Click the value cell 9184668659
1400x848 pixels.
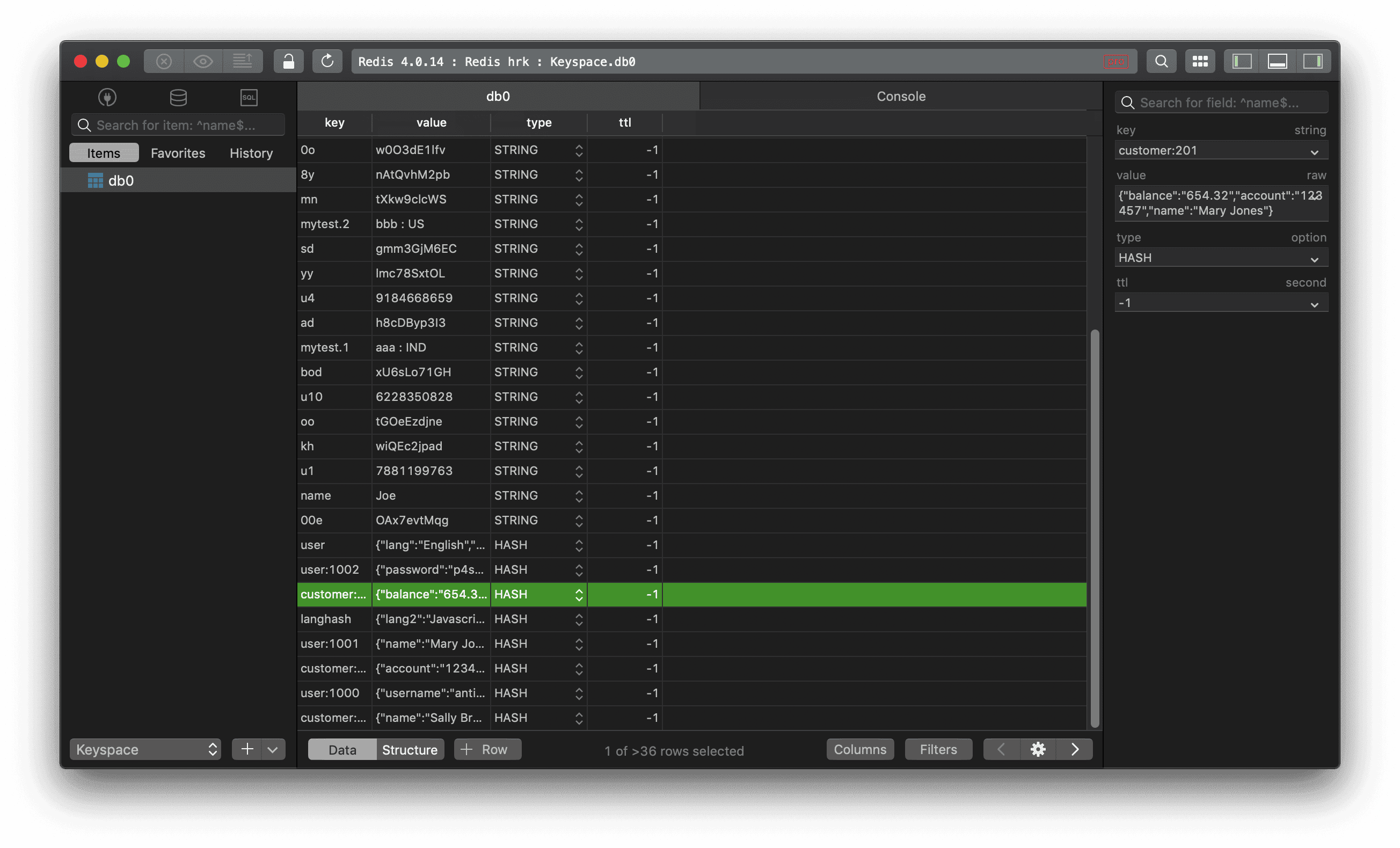click(x=431, y=298)
